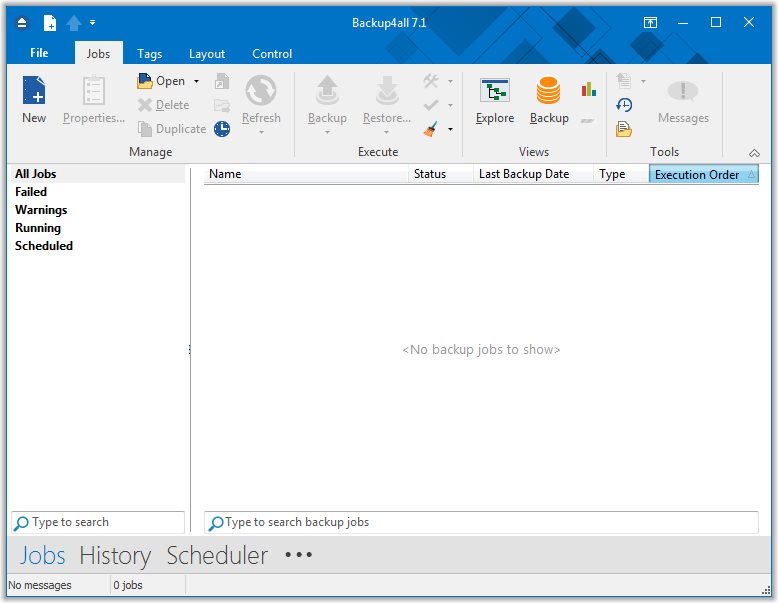Click the create shortcut page icon
Viewport: 778px width, 603px height.
click(x=222, y=81)
